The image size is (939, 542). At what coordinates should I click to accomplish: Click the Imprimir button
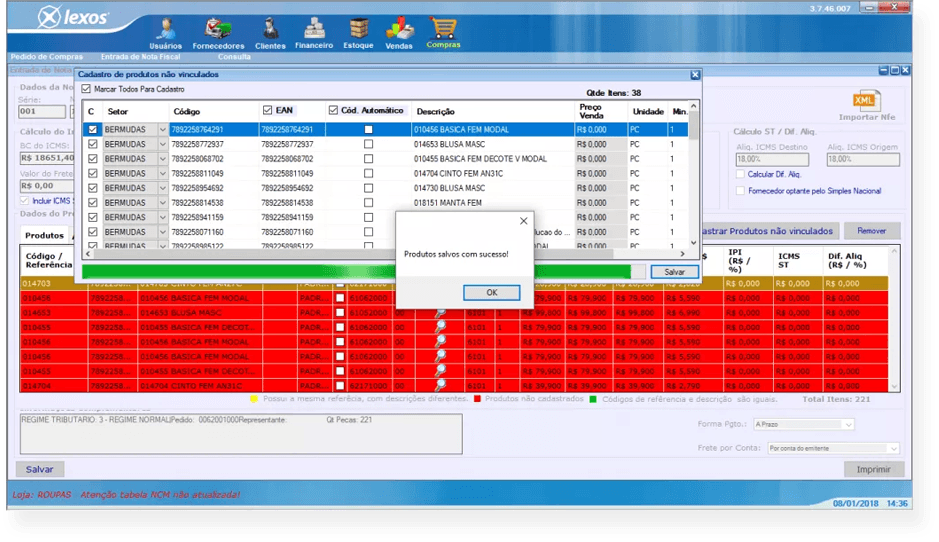(x=874, y=470)
